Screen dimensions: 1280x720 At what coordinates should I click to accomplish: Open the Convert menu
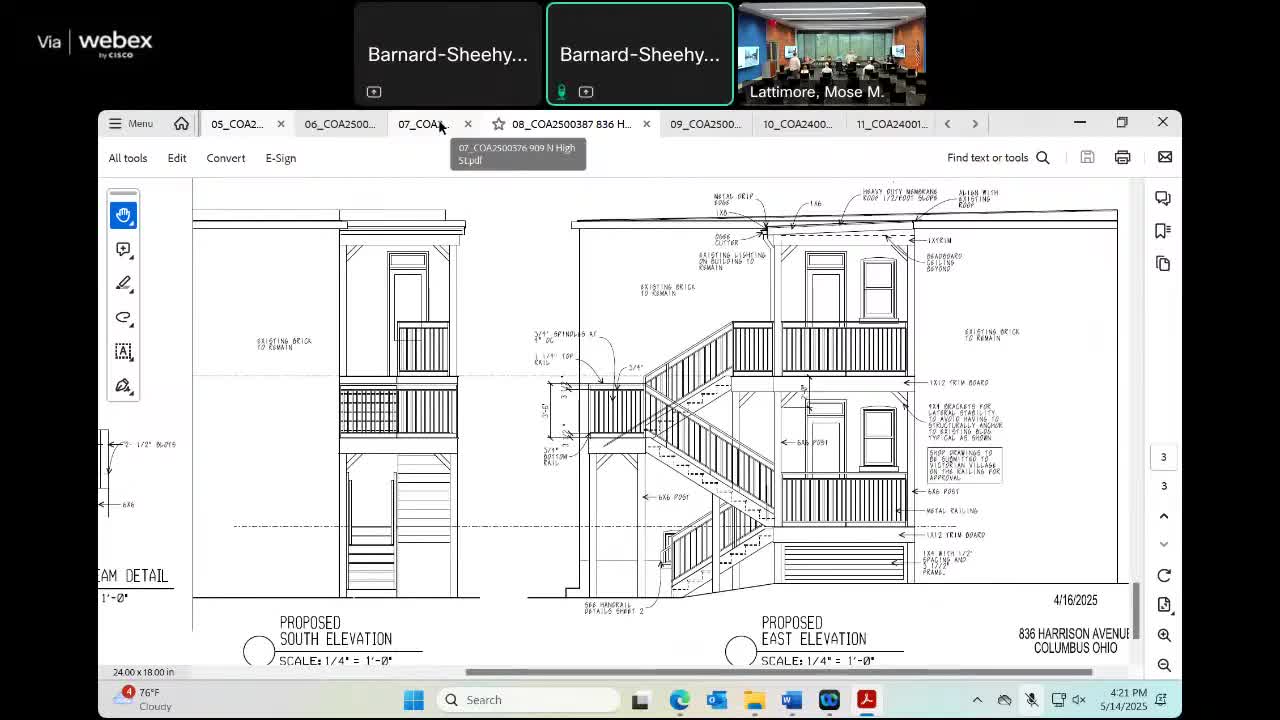click(225, 158)
